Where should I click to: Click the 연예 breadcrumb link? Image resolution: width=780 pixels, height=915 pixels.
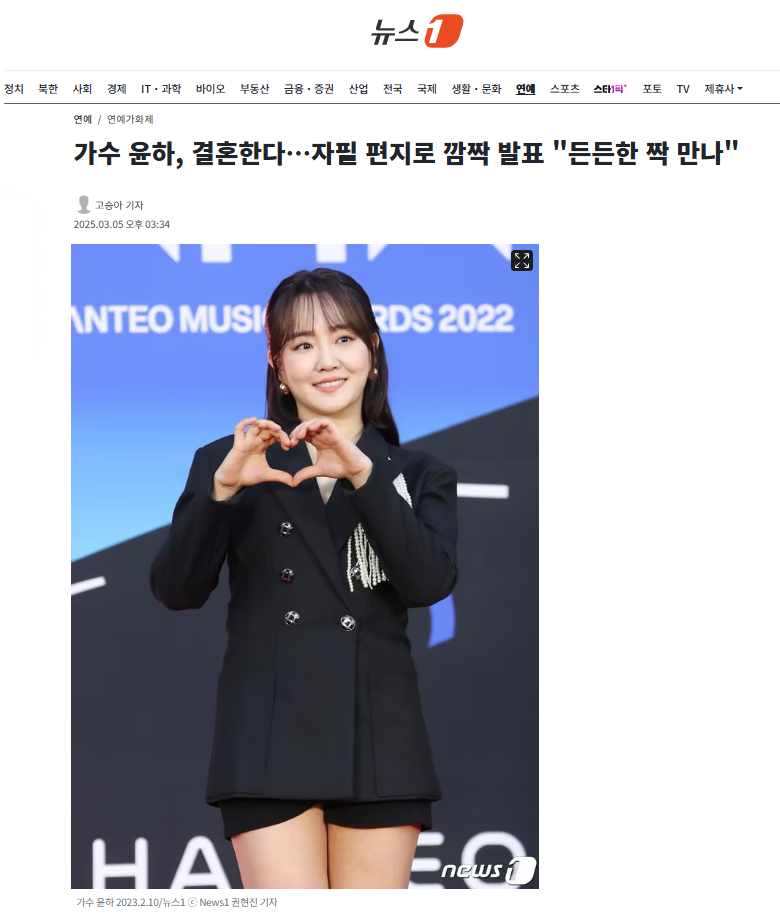(x=82, y=119)
